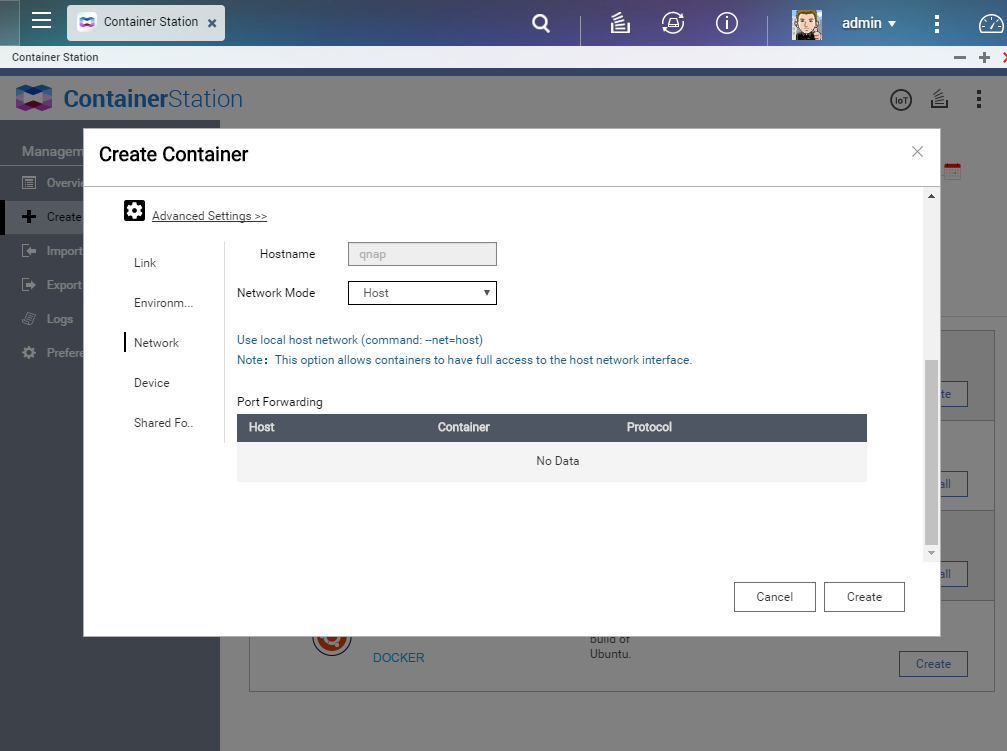Click the Port Forwarding label

[x=280, y=402]
